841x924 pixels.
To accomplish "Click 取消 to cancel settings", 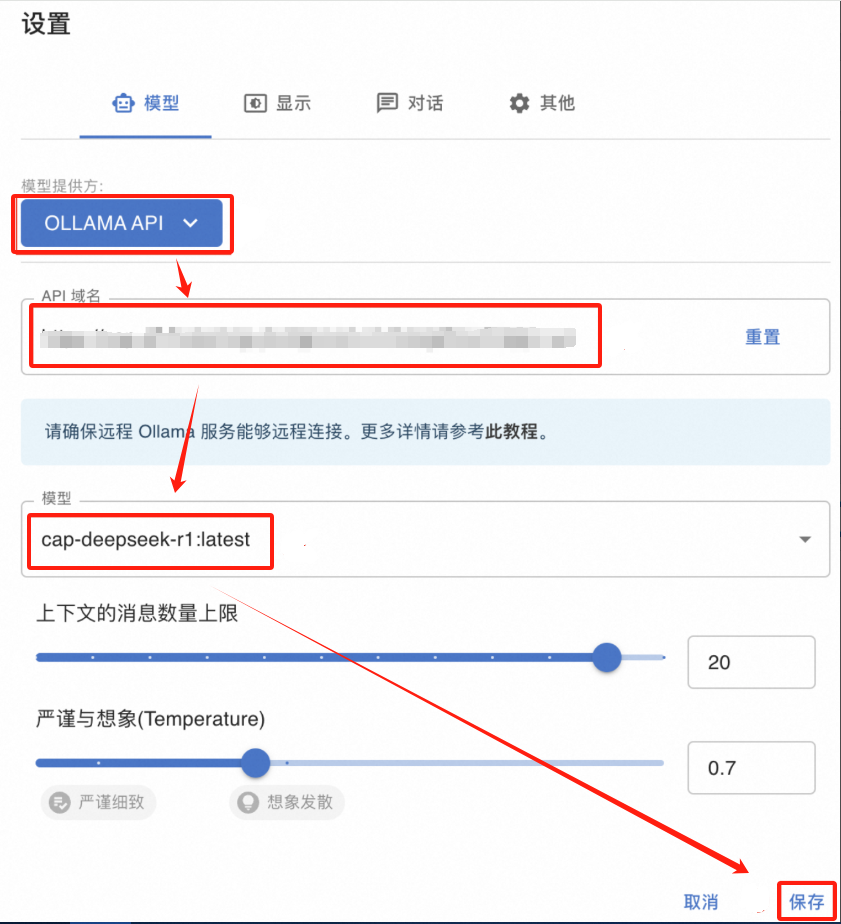I will (701, 902).
